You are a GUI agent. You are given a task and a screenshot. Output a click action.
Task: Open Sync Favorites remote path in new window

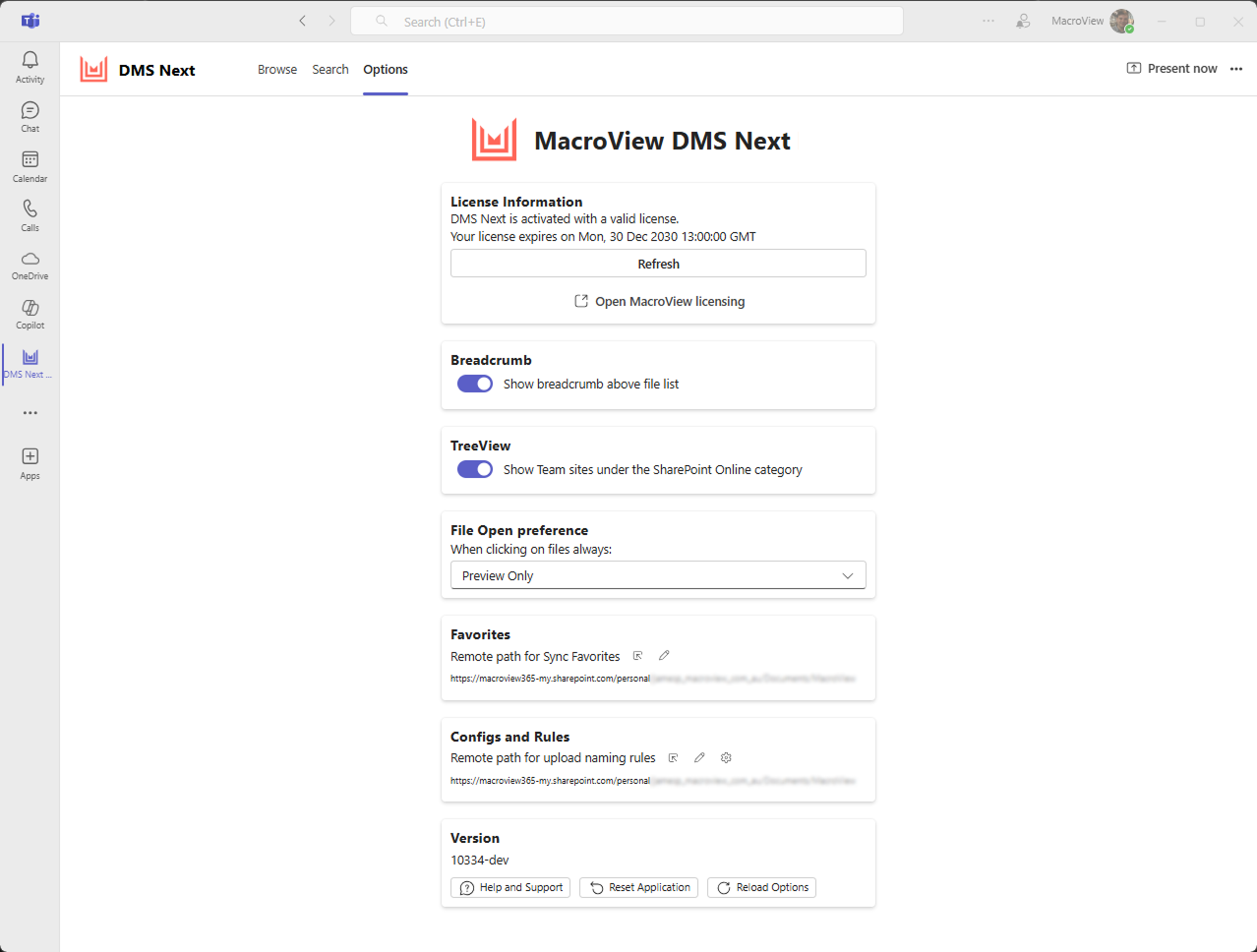[637, 656]
